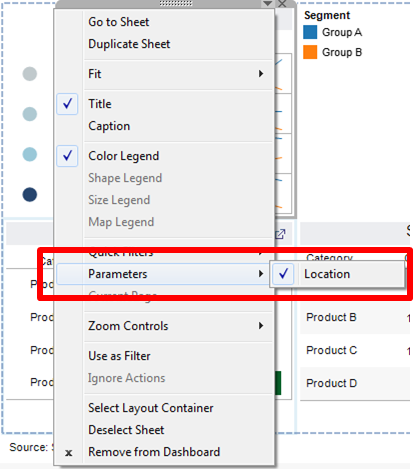
Task: Click the drag handle grip at top
Action: 176,3
